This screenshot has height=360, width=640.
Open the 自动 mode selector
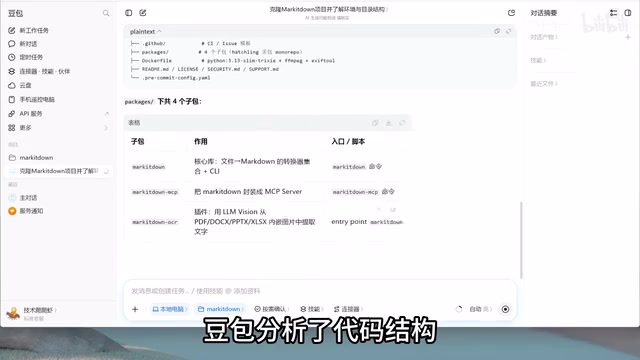click(x=480, y=309)
